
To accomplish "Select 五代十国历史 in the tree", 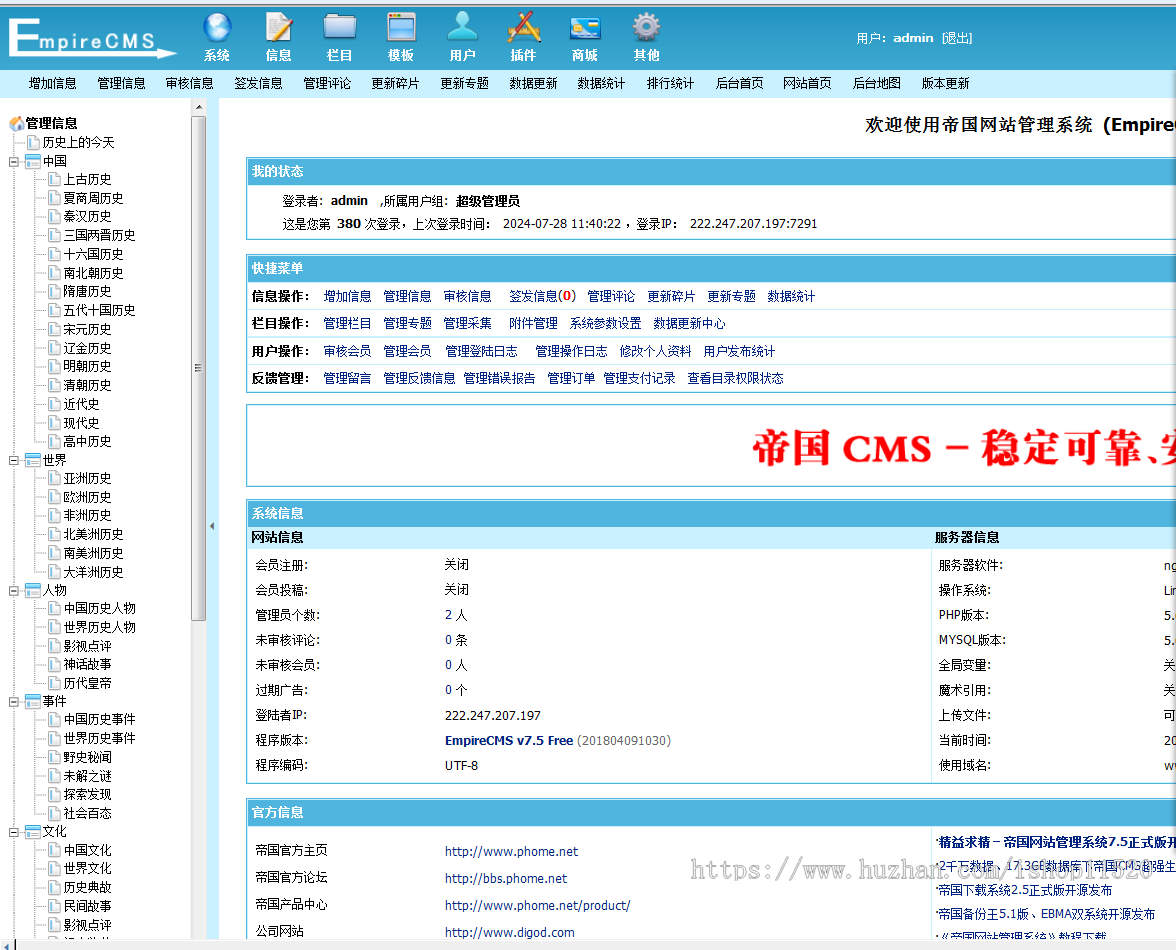I will point(99,310).
